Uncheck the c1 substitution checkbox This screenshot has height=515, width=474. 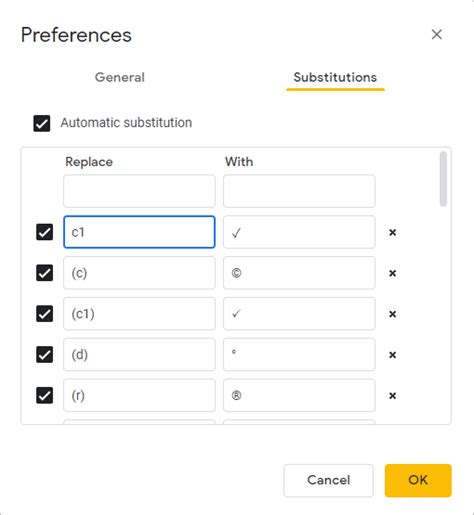(44, 232)
